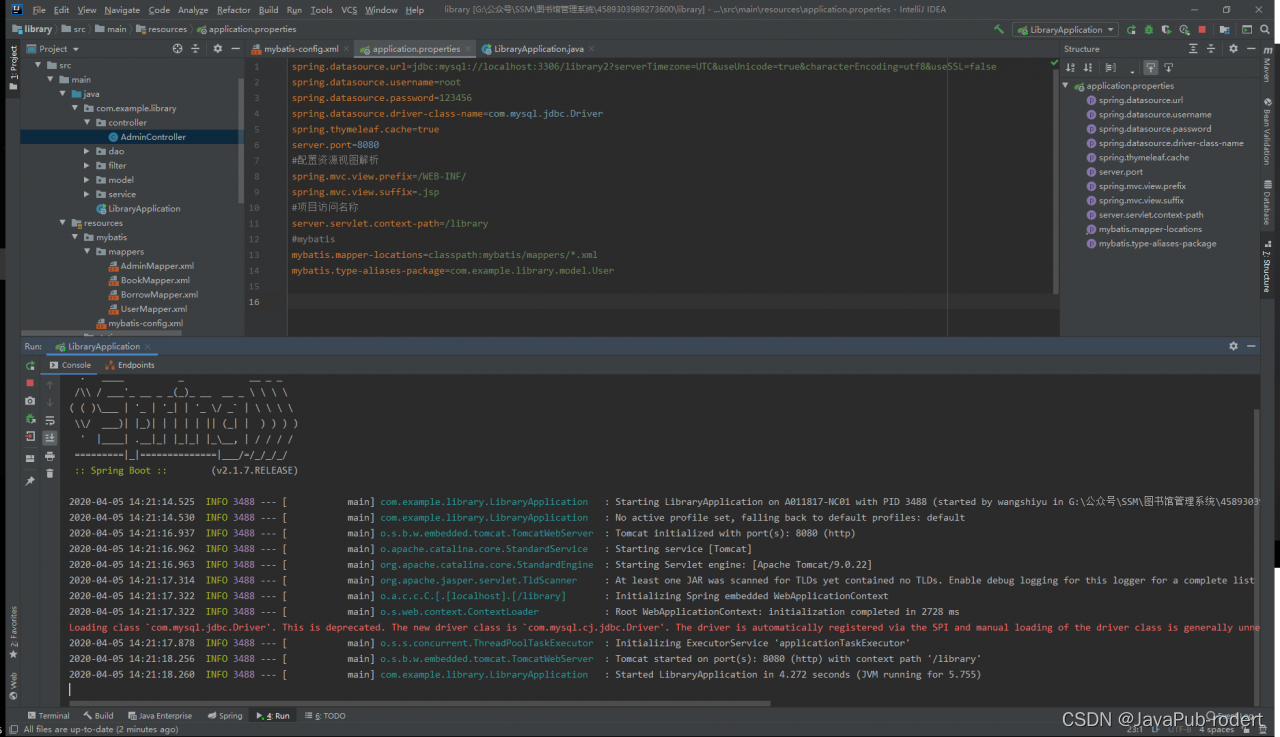Open the VCS menu
Viewport: 1280px width, 737px height.
coord(348,10)
